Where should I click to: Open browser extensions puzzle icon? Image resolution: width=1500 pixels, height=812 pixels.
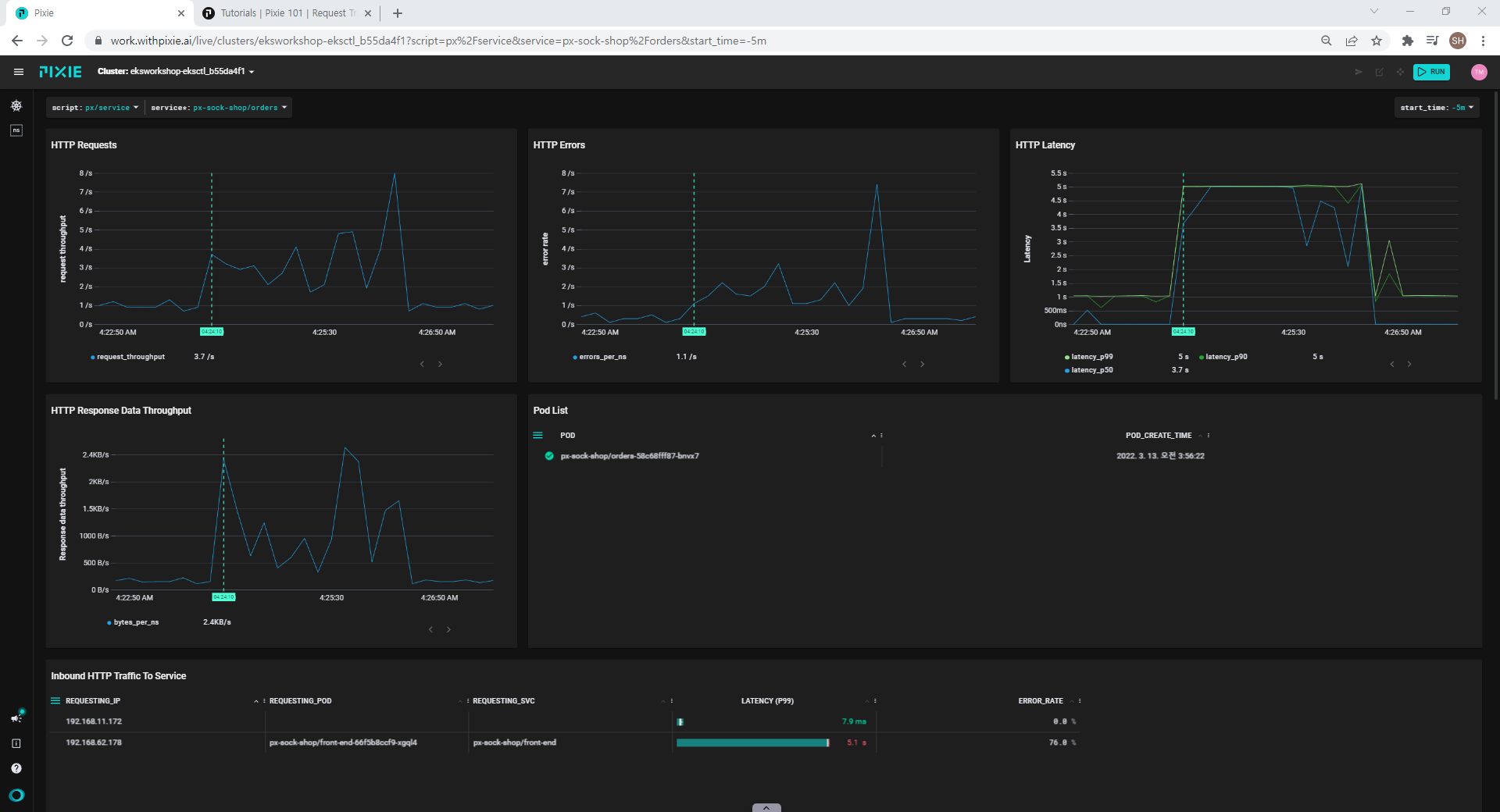pyautogui.click(x=1408, y=41)
